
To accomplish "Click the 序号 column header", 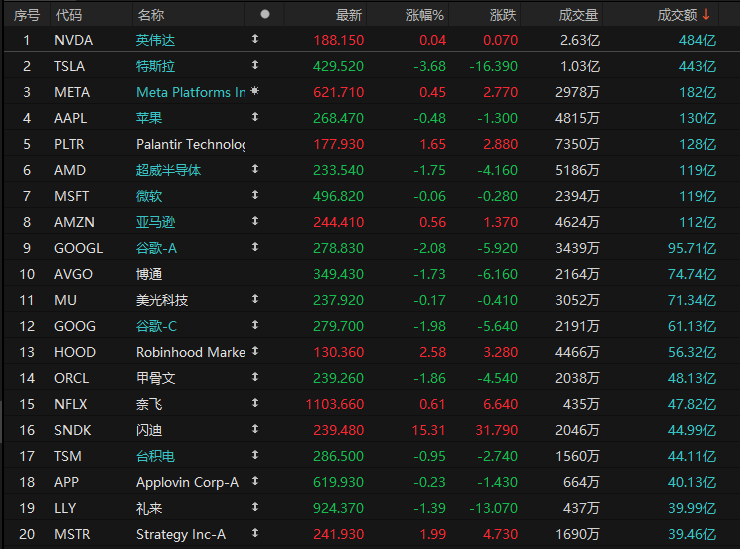I will tap(27, 15).
